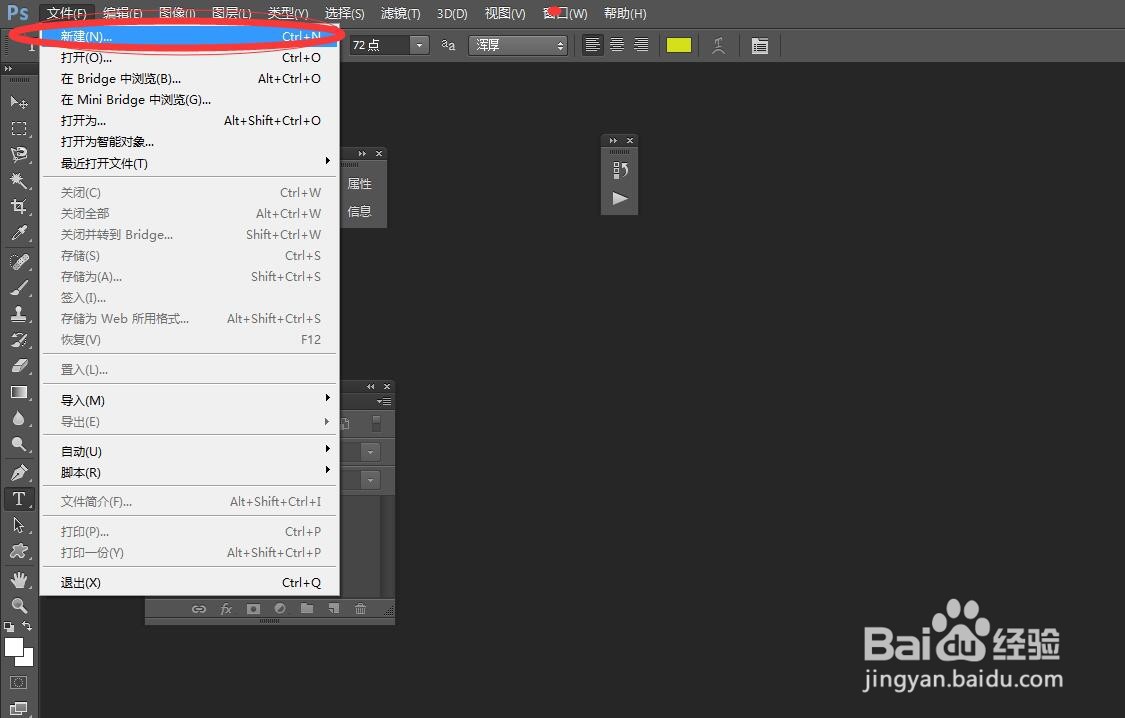Choose 新建(N)... from File menu
The height and width of the screenshot is (718, 1125).
(189, 36)
